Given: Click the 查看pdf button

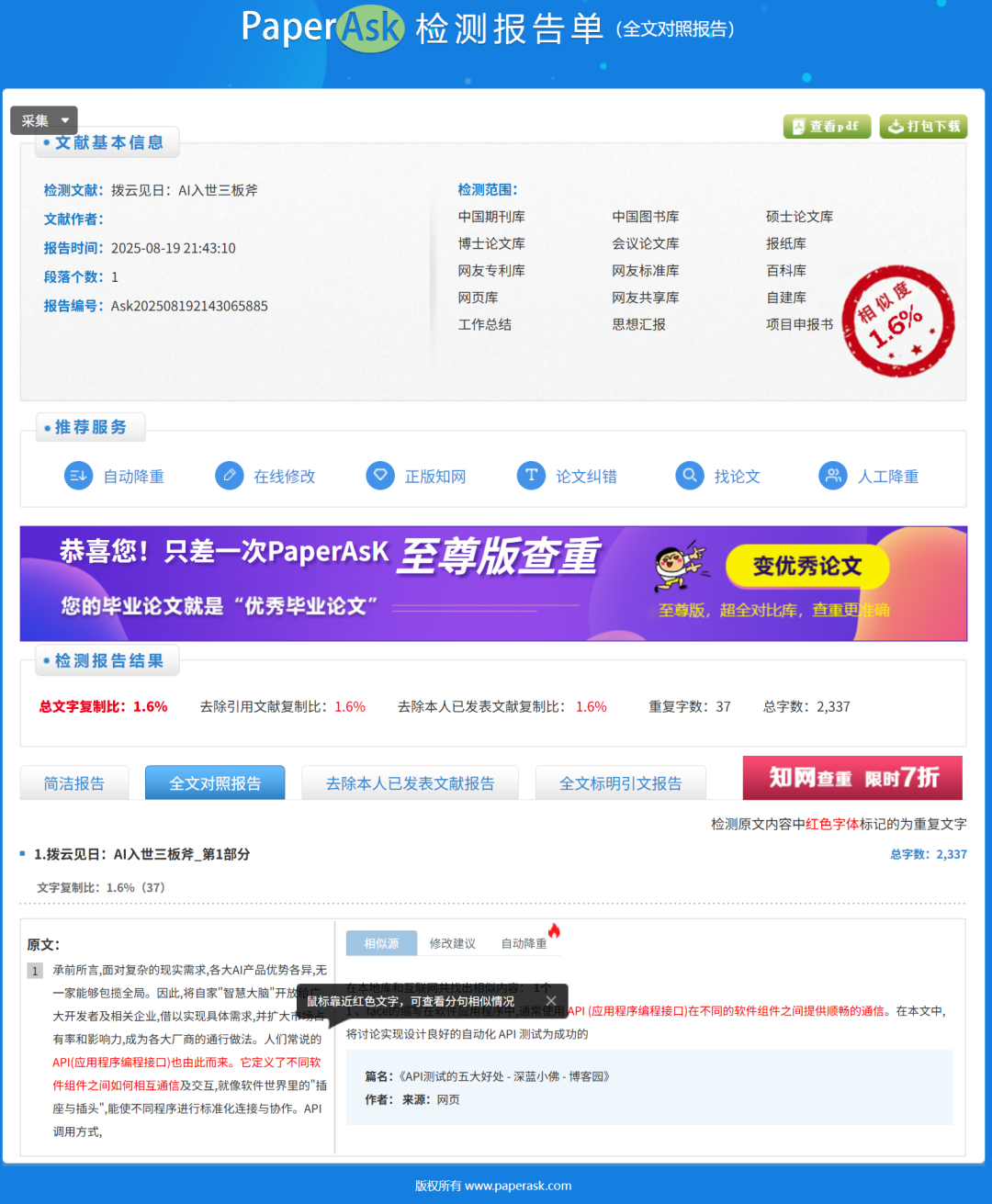Looking at the screenshot, I should pyautogui.click(x=826, y=127).
